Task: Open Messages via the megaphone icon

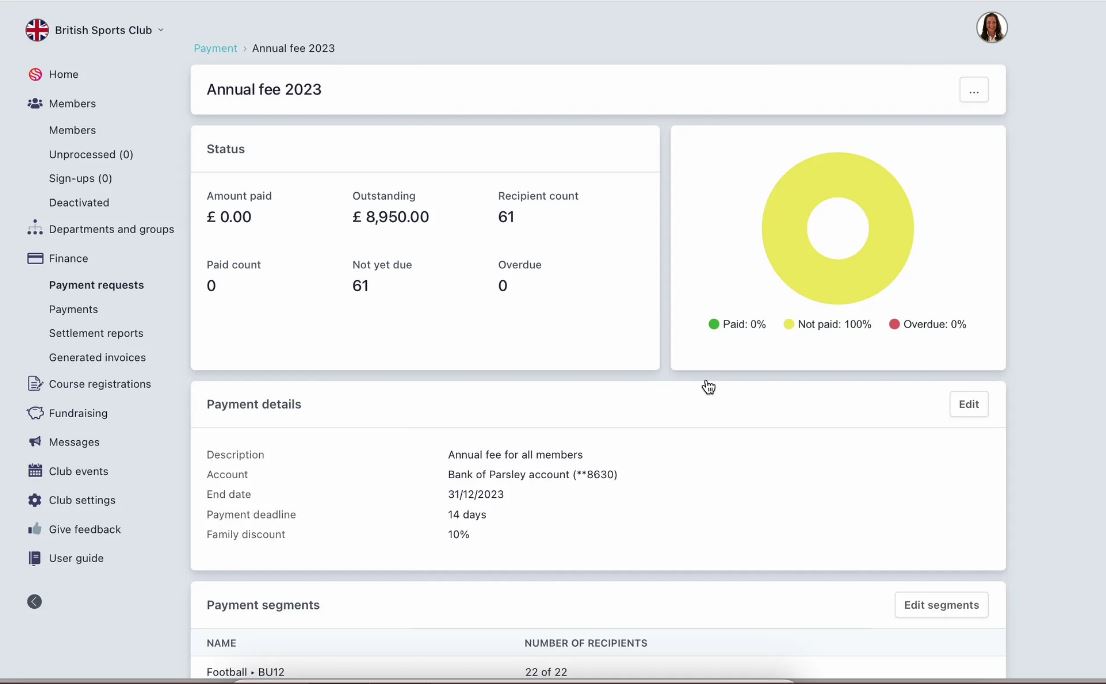Action: [x=33, y=442]
